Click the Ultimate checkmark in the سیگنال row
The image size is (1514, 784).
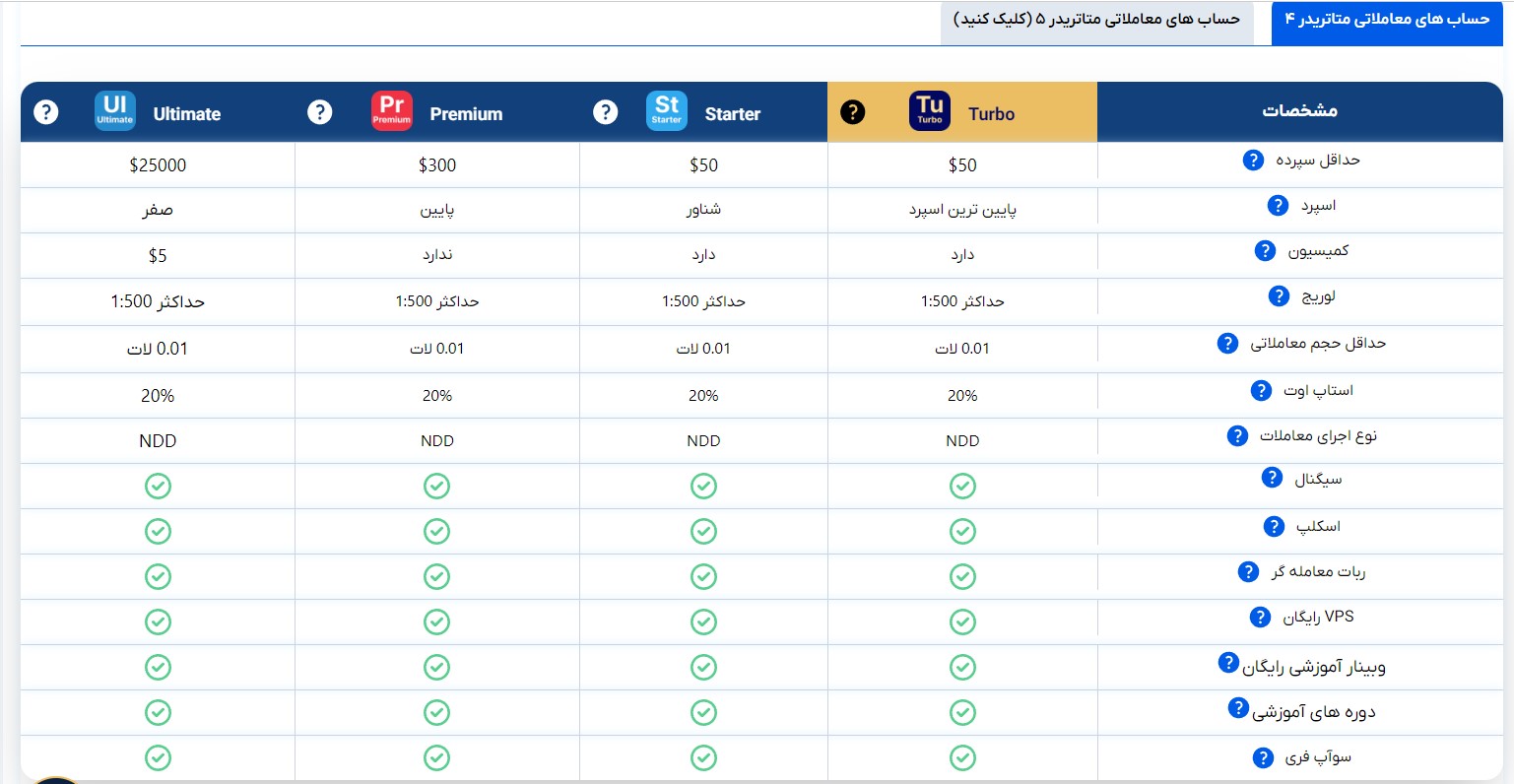[x=158, y=486]
